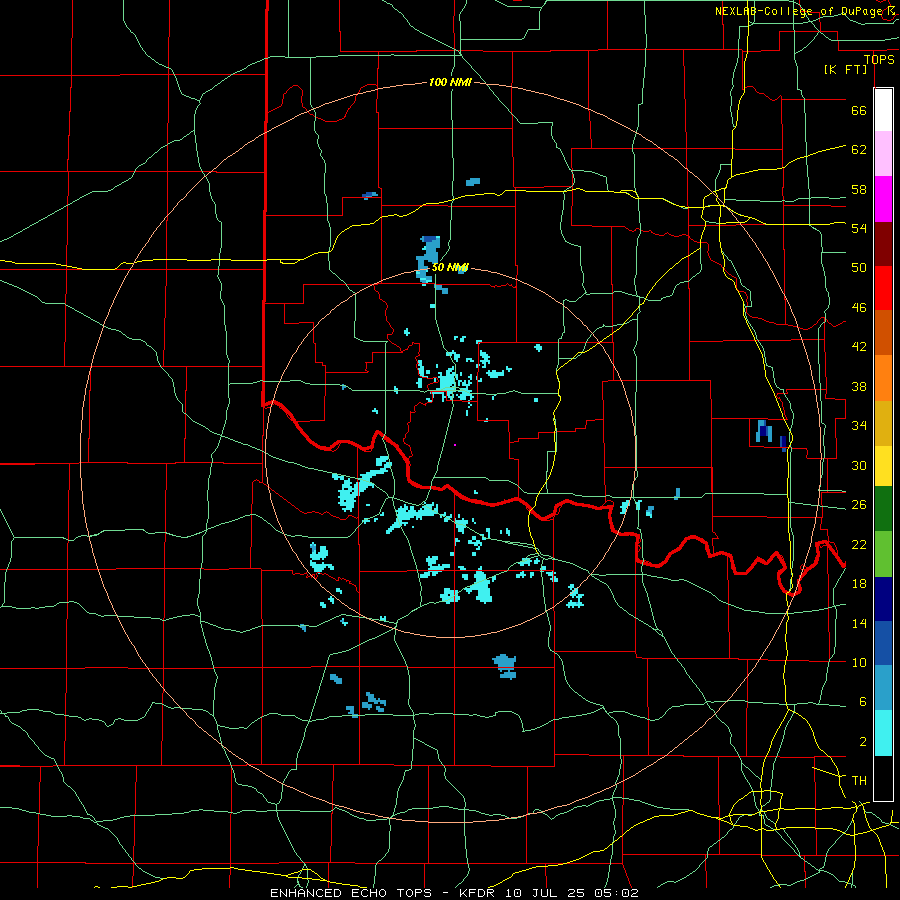Click the ENHANCED ECHO TOPS product title

coord(351,893)
